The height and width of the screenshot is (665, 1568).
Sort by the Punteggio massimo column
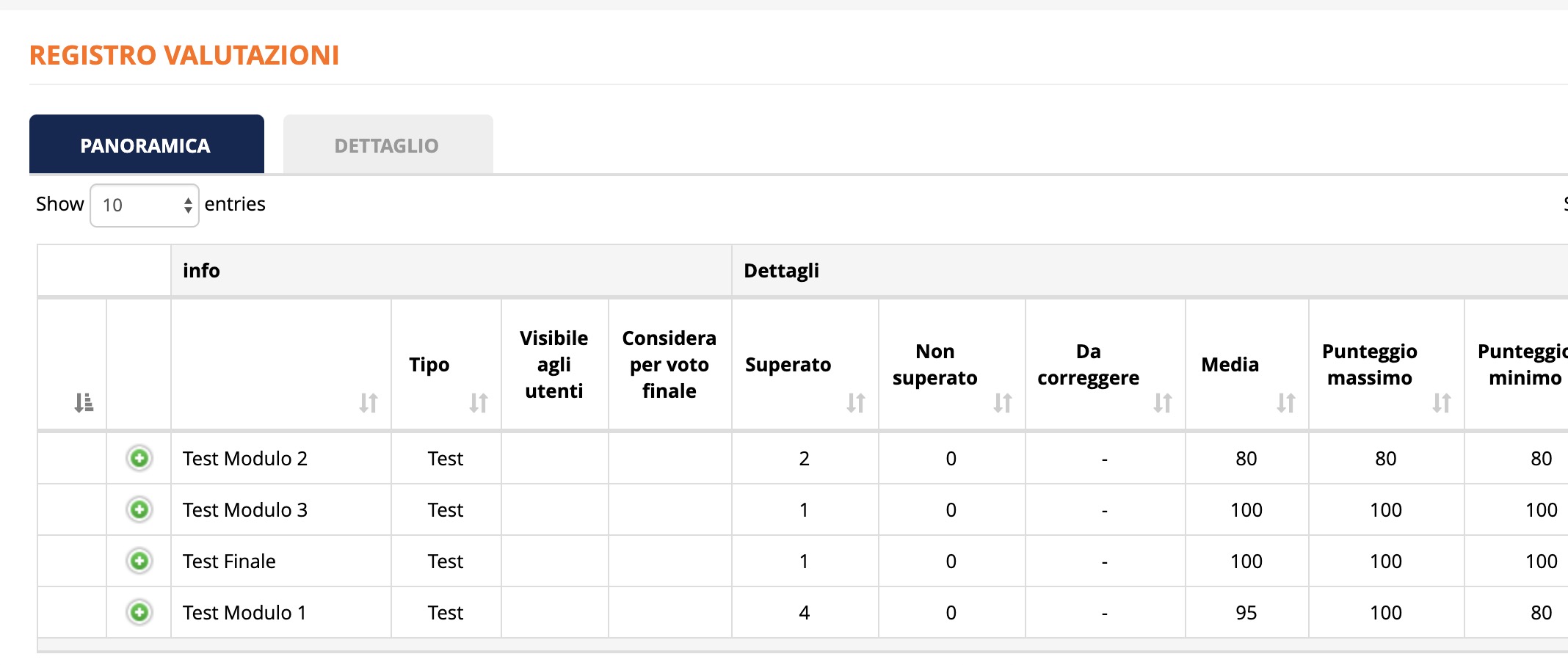click(1441, 402)
